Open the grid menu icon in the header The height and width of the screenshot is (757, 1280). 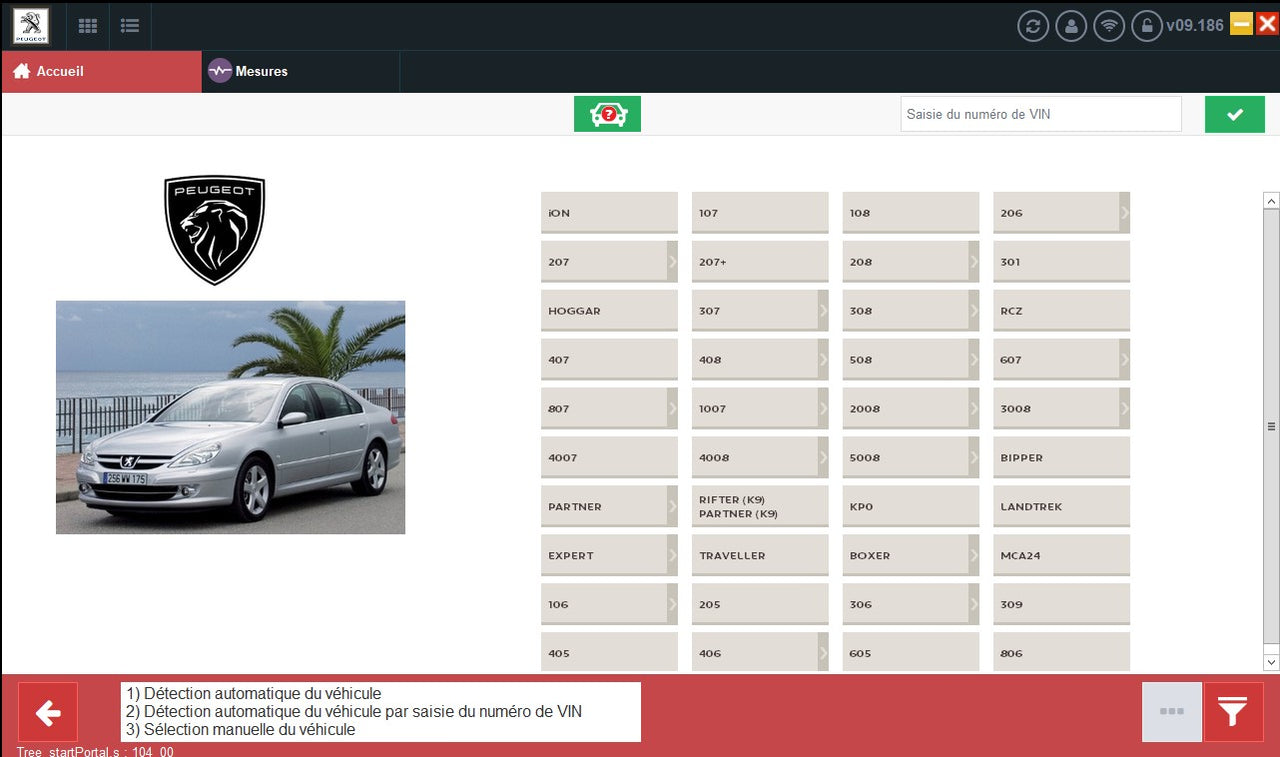click(x=87, y=26)
